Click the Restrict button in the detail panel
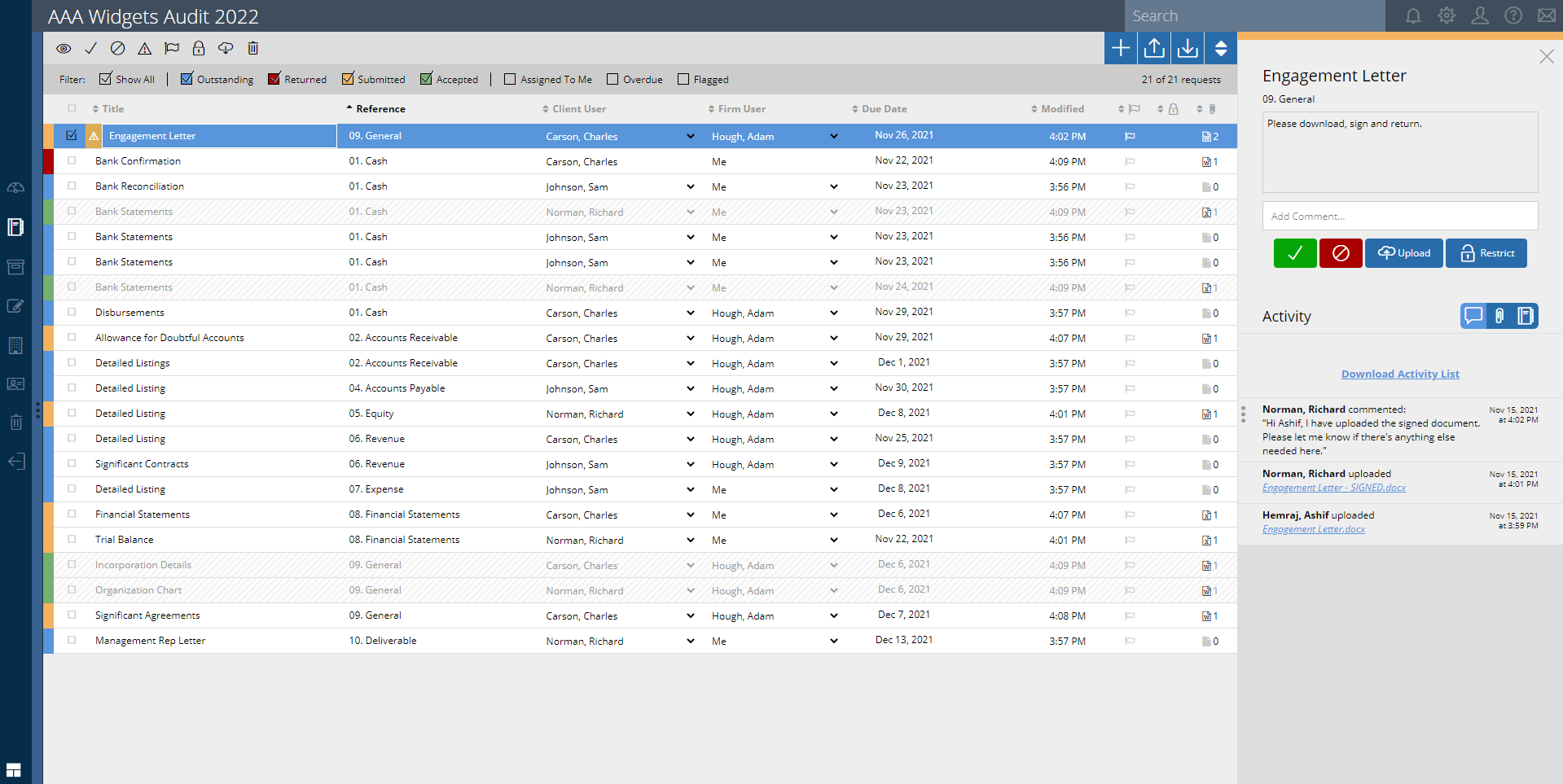Viewport: 1563px width, 784px height. pos(1486,252)
